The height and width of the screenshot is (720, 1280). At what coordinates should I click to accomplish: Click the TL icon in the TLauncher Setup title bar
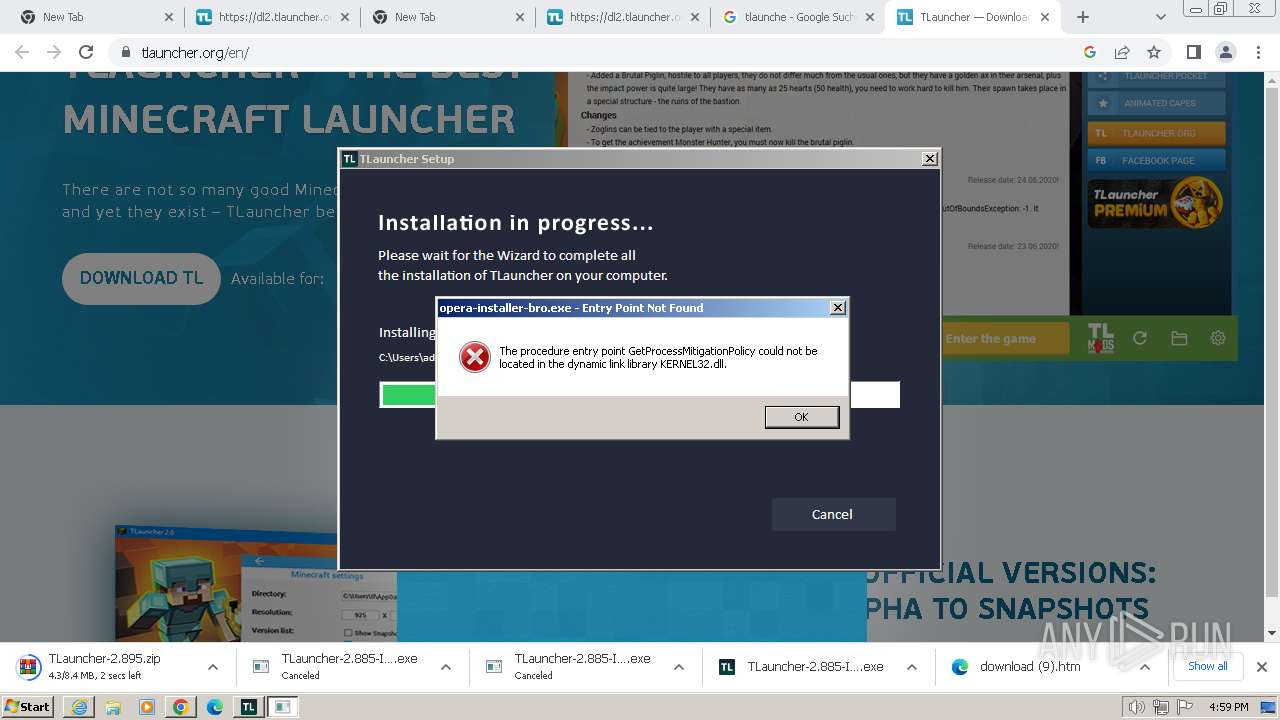pos(350,159)
